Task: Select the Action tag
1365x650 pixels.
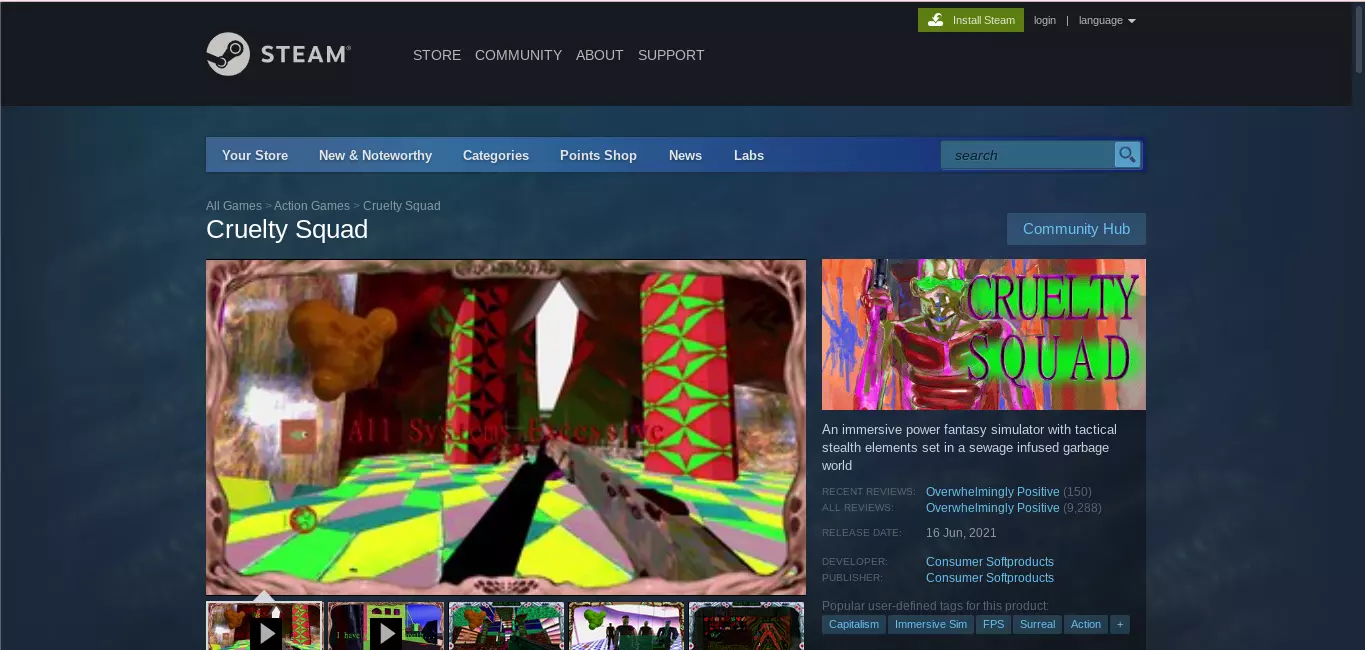Action: tap(1086, 624)
